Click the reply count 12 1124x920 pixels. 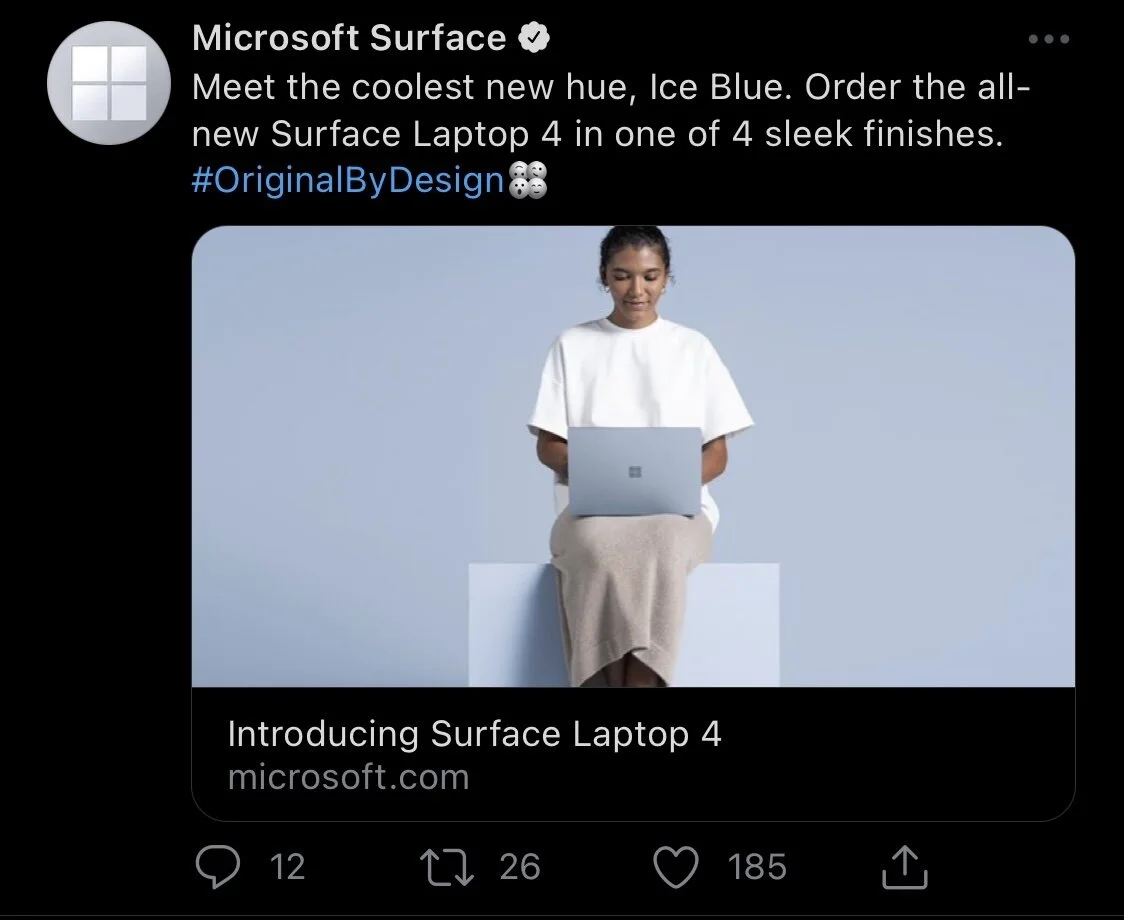click(287, 866)
